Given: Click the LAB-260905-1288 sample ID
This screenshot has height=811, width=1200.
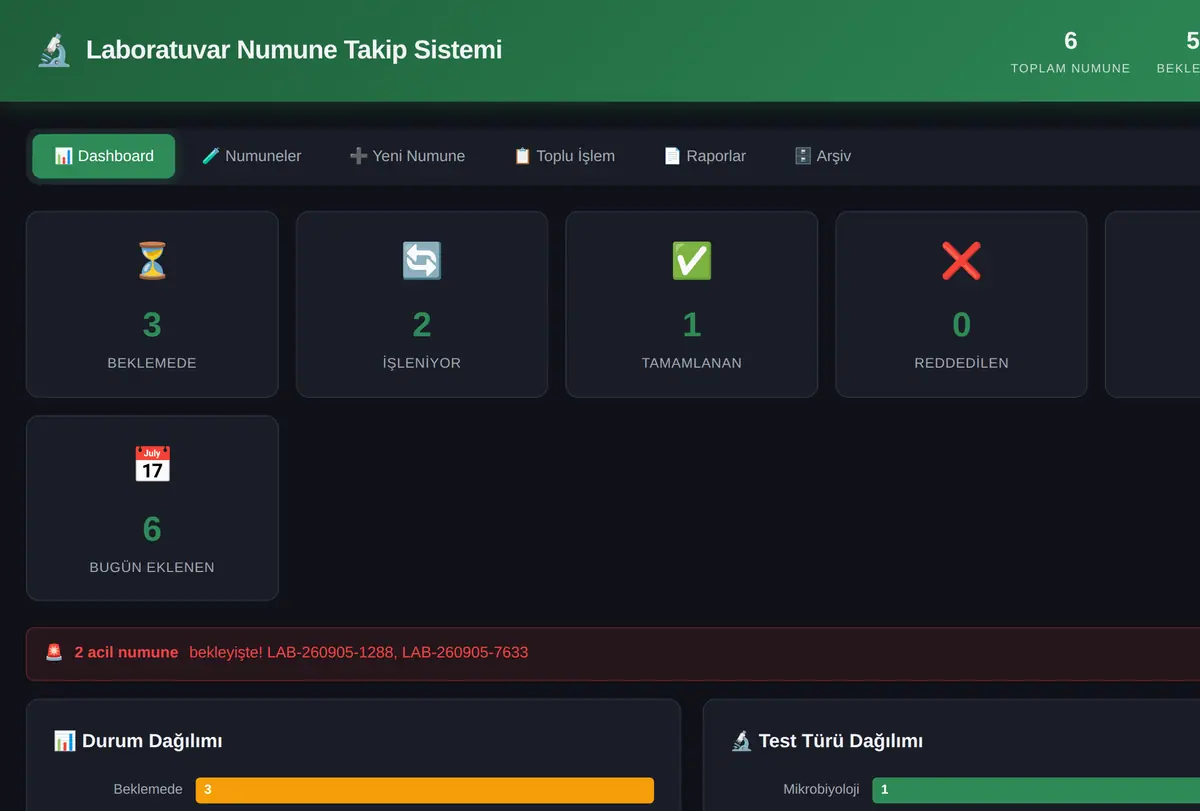Looking at the screenshot, I should coord(329,652).
